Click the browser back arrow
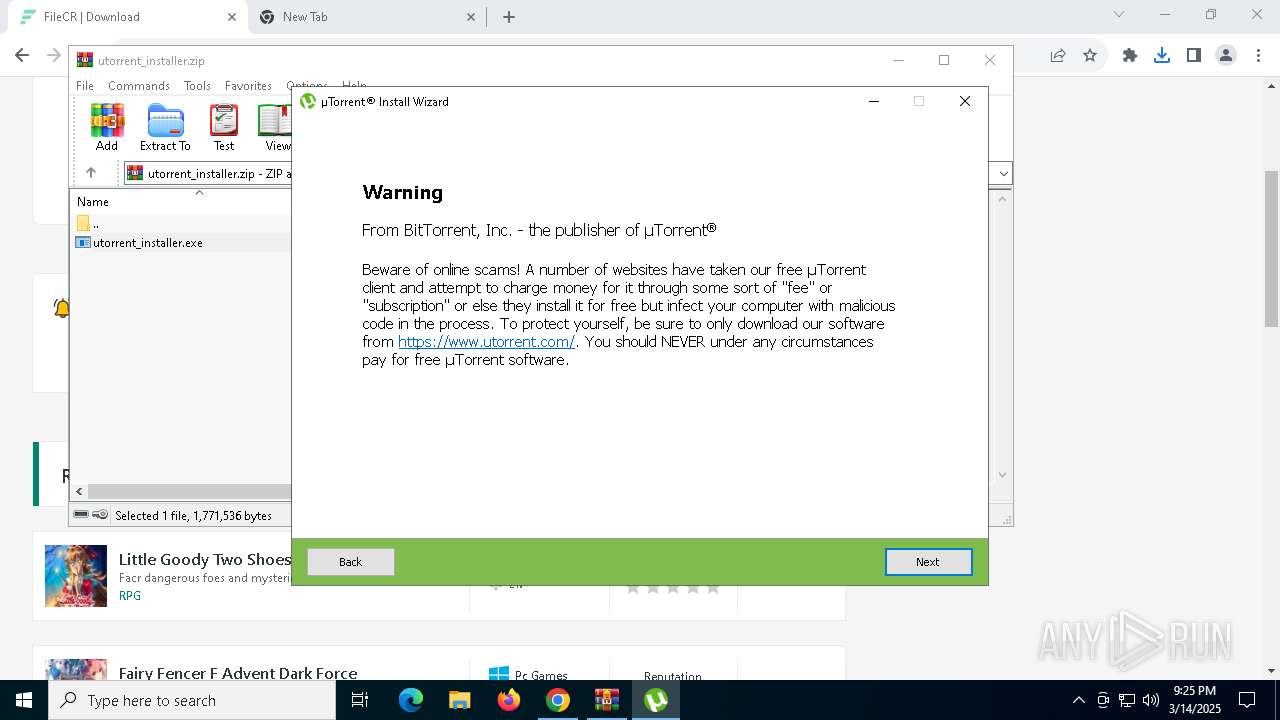Image resolution: width=1280 pixels, height=720 pixels. 22,56
